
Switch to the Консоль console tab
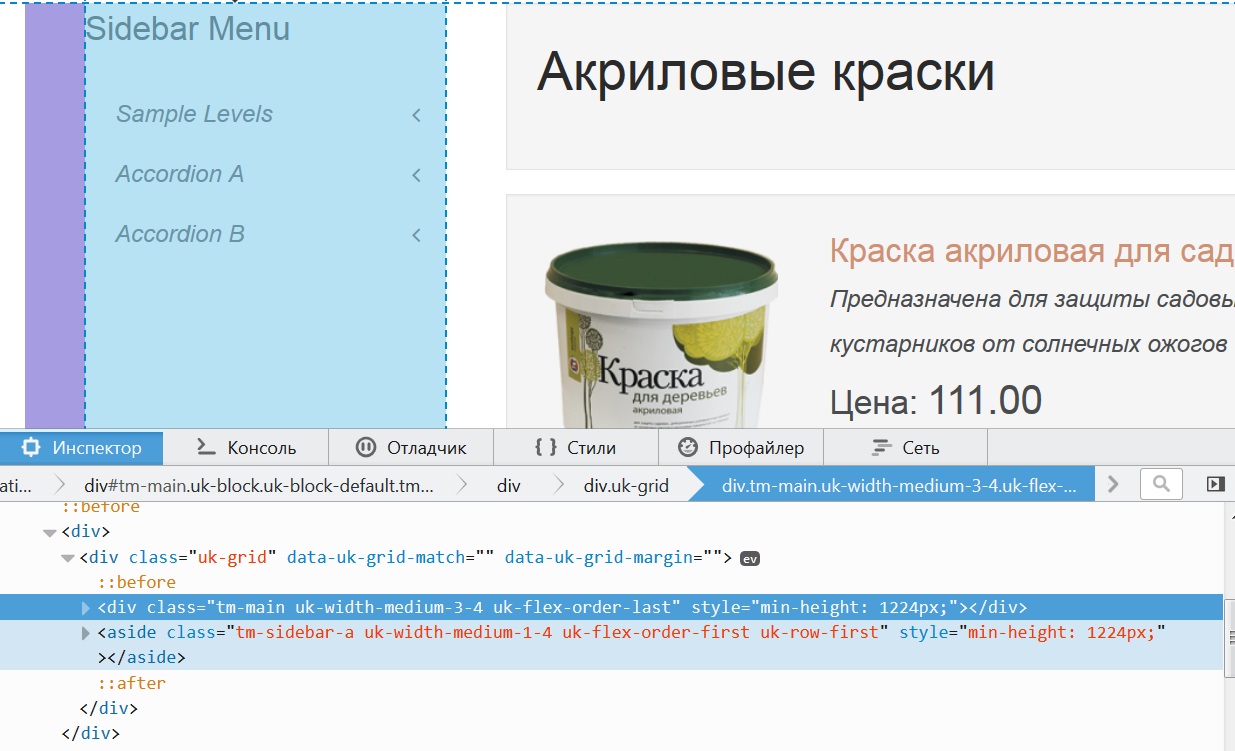(246, 448)
